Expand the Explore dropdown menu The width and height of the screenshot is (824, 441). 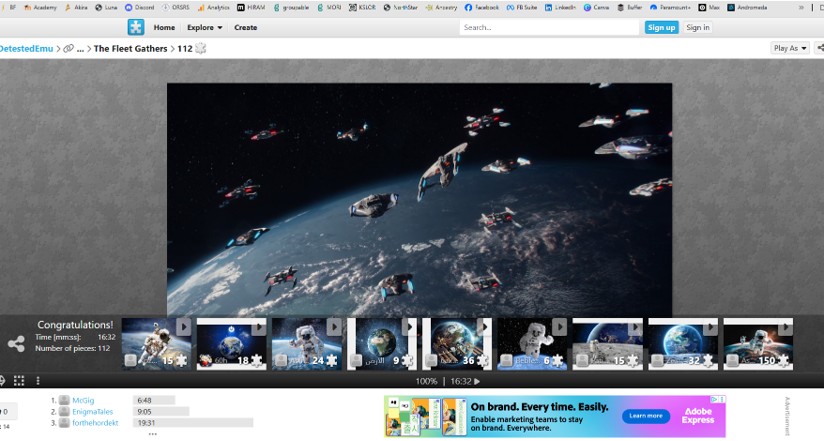tap(205, 28)
